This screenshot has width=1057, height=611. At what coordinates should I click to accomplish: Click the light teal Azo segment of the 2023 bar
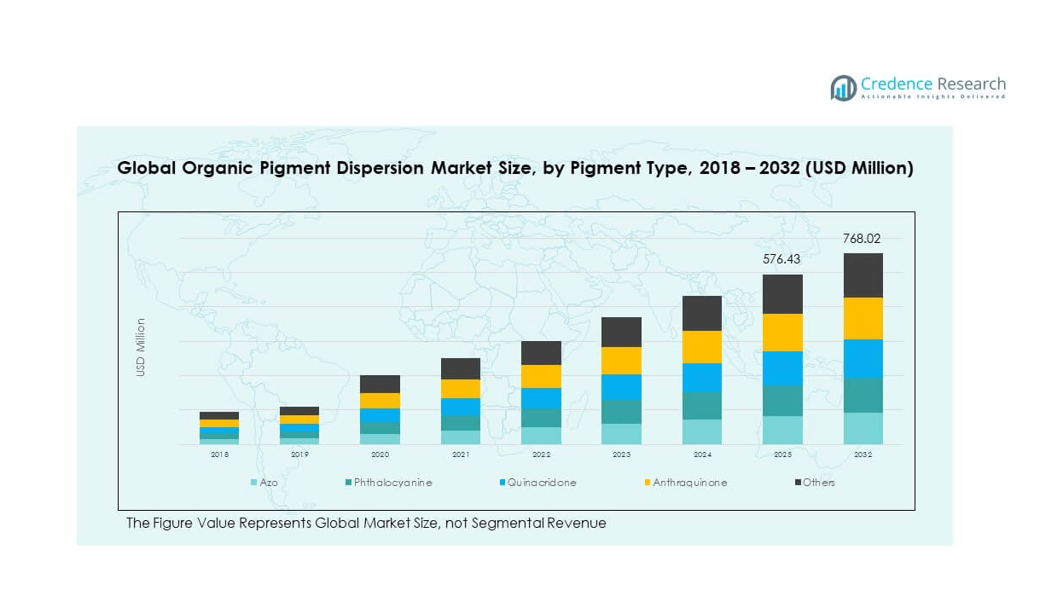click(621, 434)
